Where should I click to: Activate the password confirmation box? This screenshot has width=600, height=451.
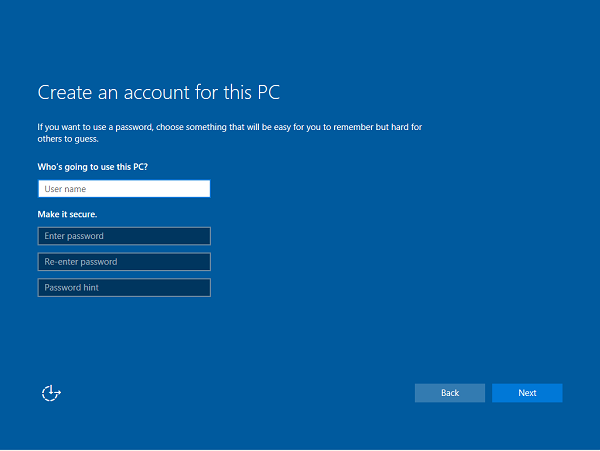pos(124,262)
